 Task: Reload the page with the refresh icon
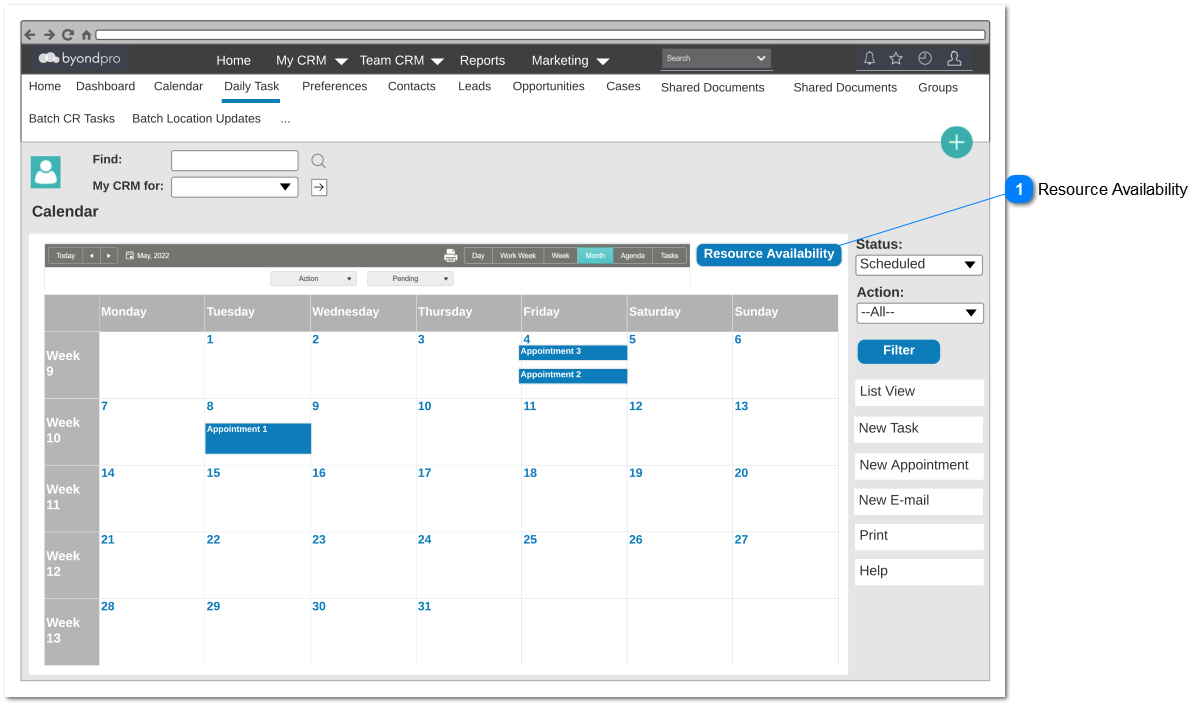click(68, 34)
